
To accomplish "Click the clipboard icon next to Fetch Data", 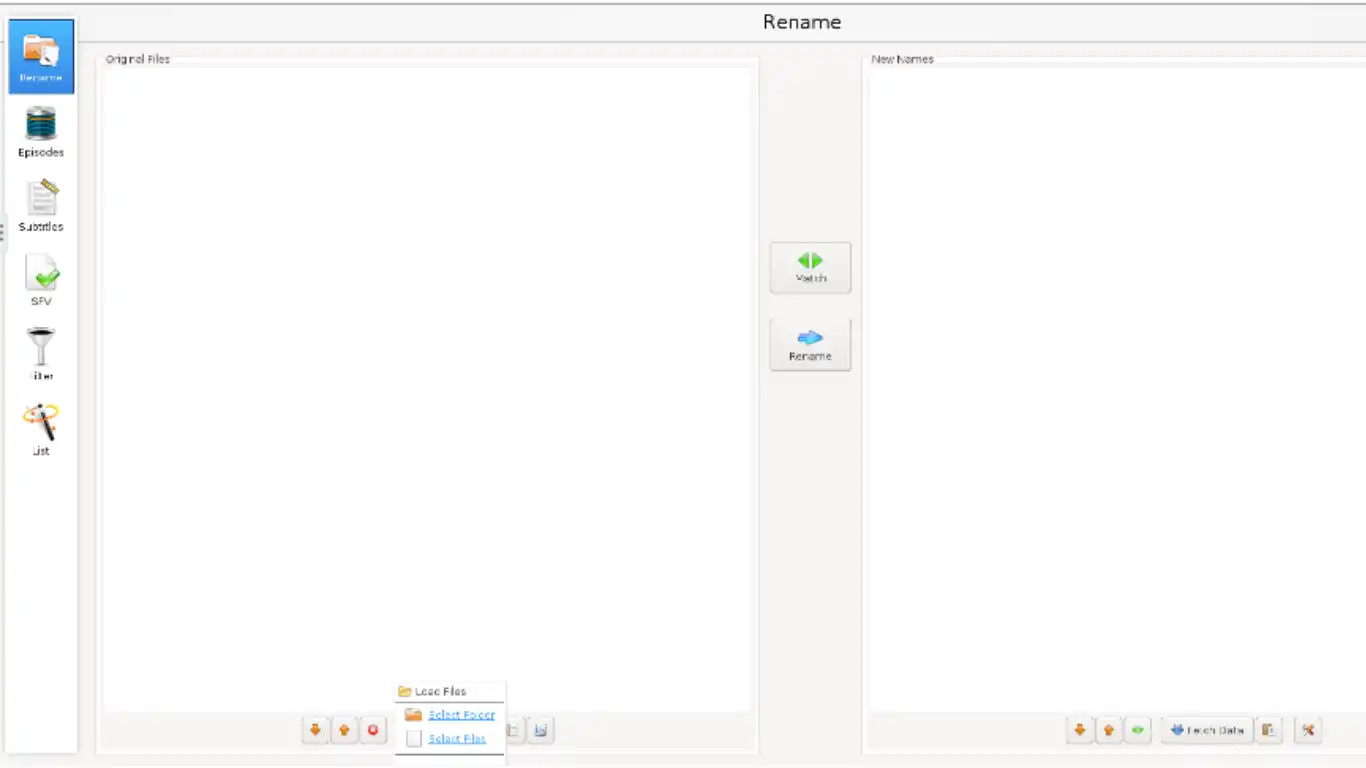I will [x=1268, y=730].
